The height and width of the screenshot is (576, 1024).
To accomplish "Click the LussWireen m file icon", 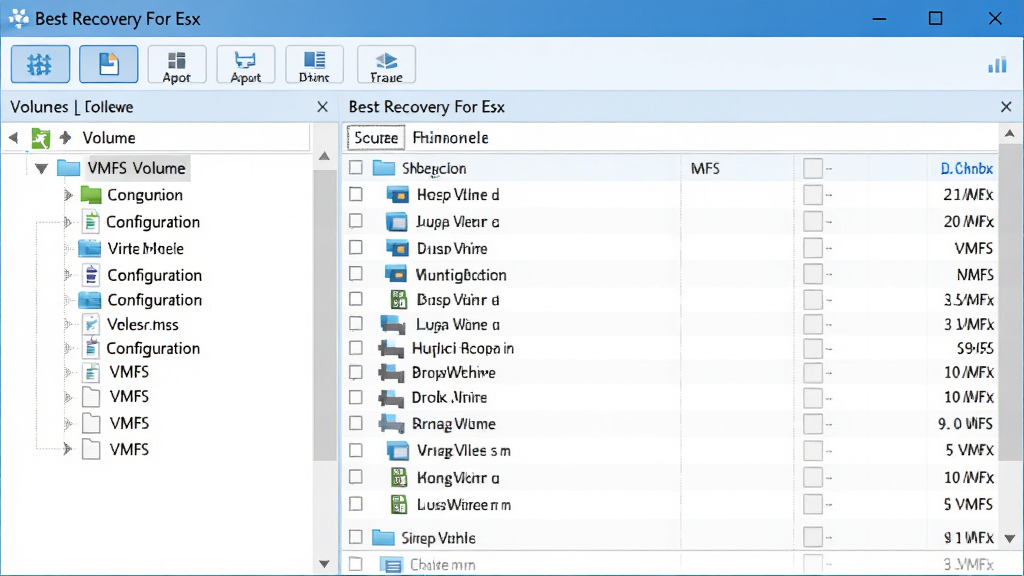I will click(398, 504).
